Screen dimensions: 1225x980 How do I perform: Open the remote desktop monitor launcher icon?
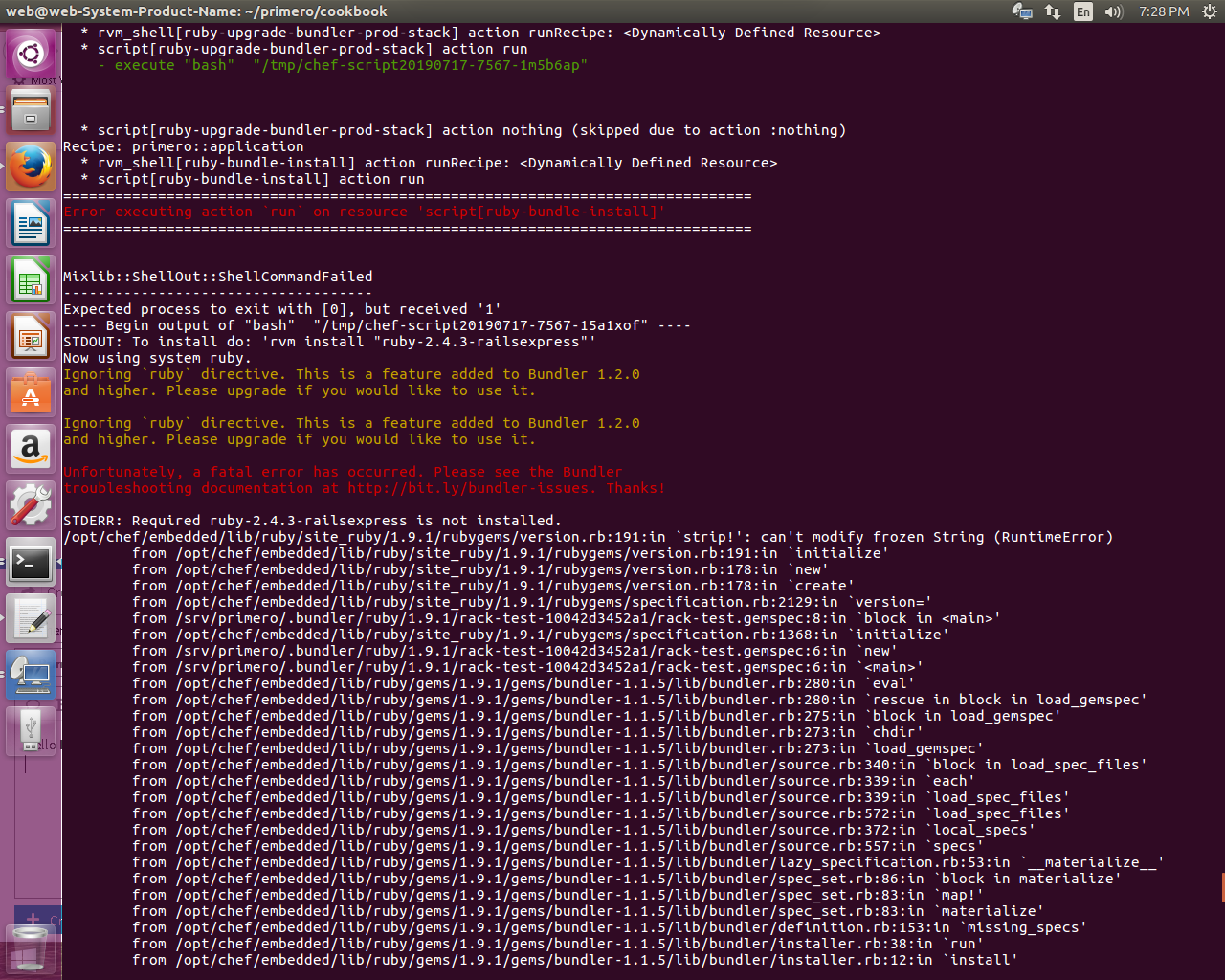[x=31, y=676]
